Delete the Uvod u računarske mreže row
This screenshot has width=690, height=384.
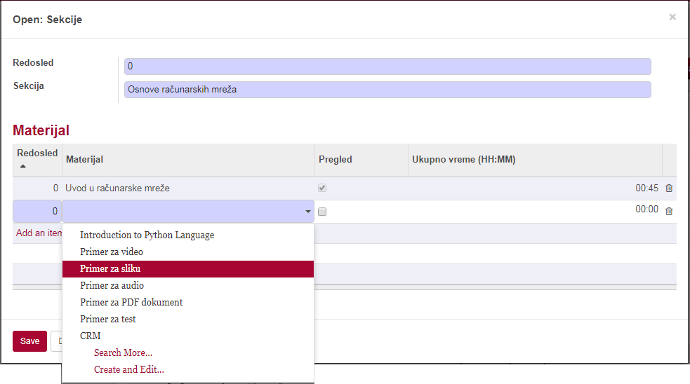[669, 188]
